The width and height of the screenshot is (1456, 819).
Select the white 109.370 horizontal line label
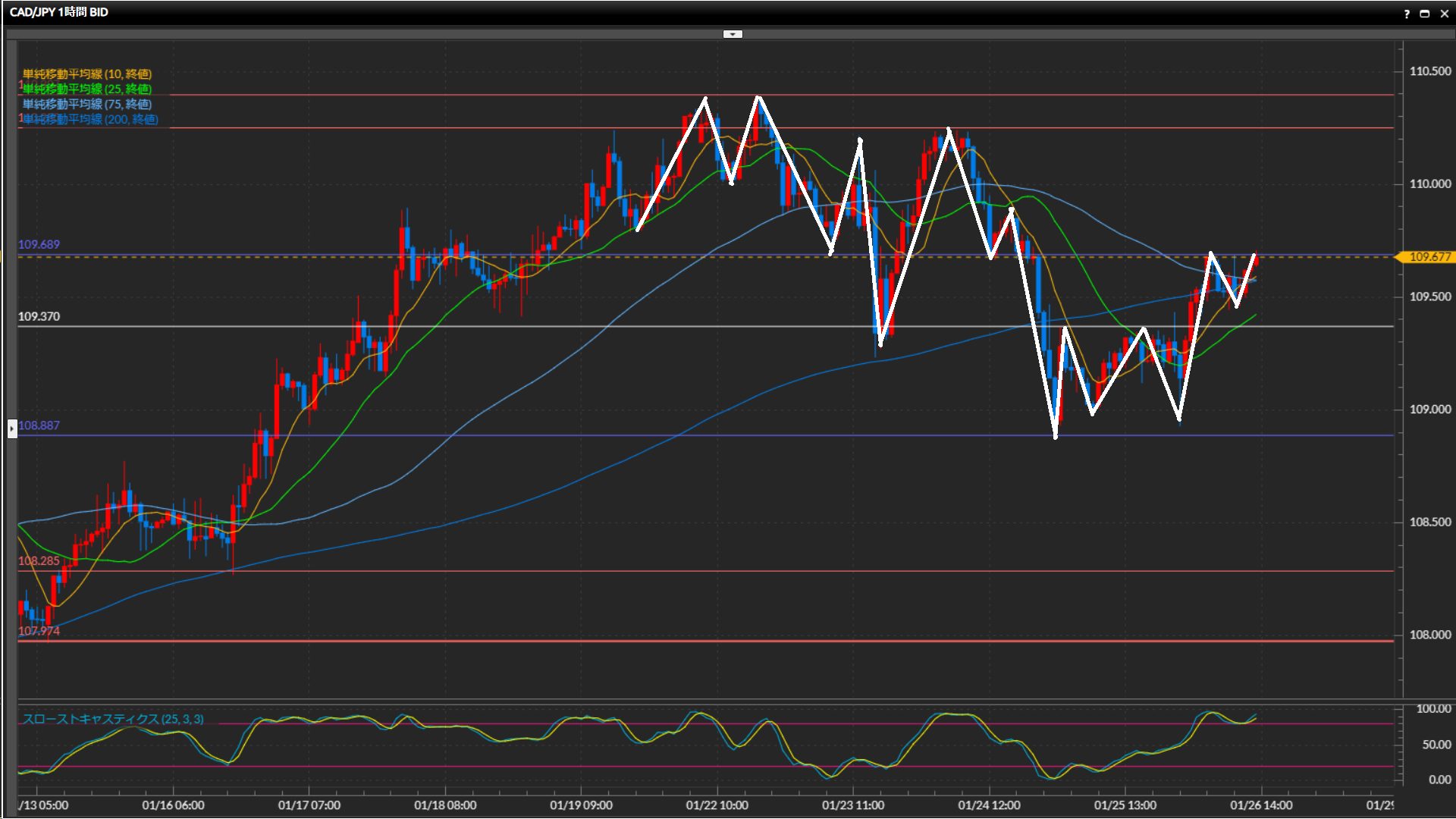tap(39, 316)
